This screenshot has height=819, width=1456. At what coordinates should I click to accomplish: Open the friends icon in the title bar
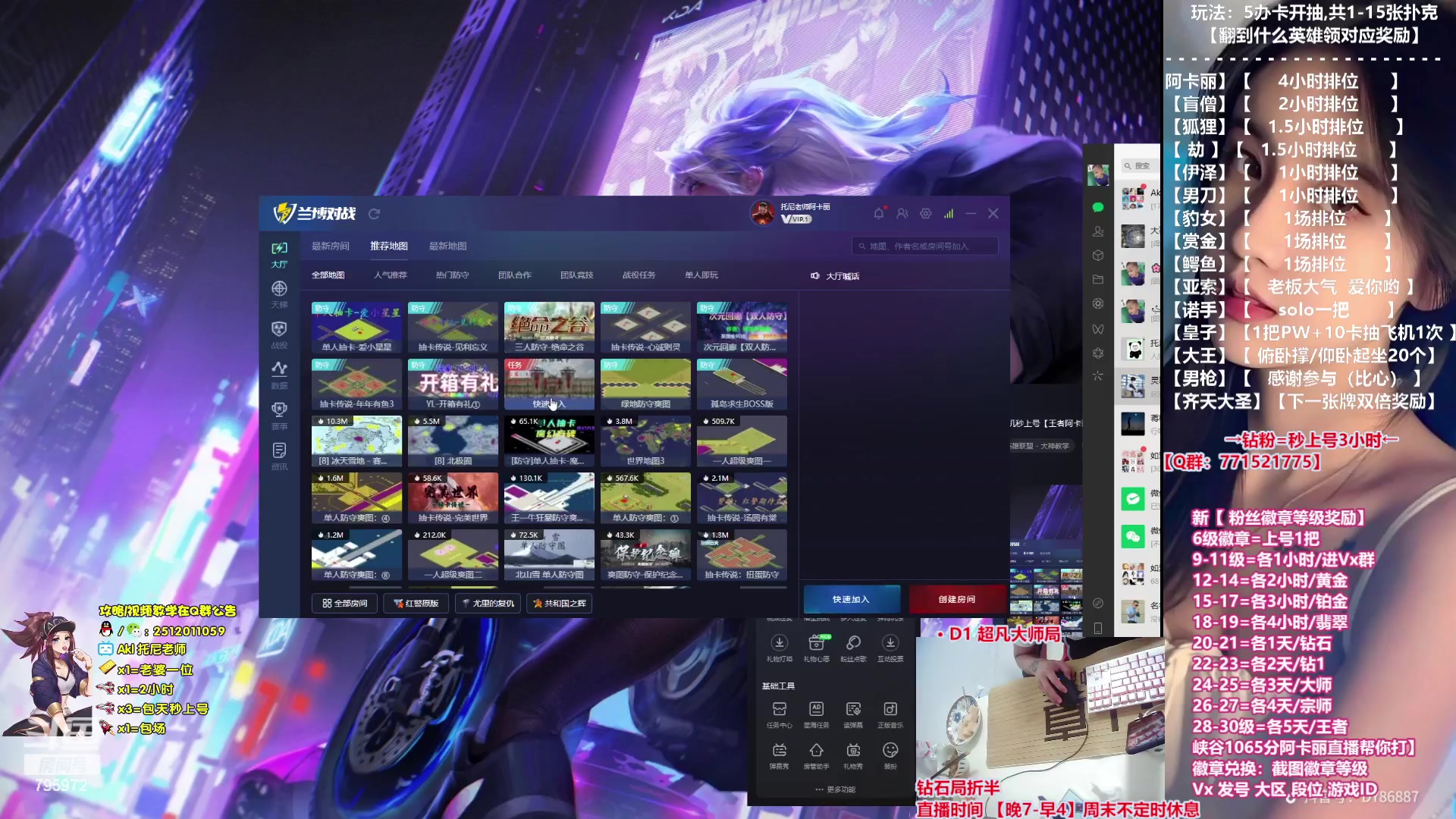point(902,214)
